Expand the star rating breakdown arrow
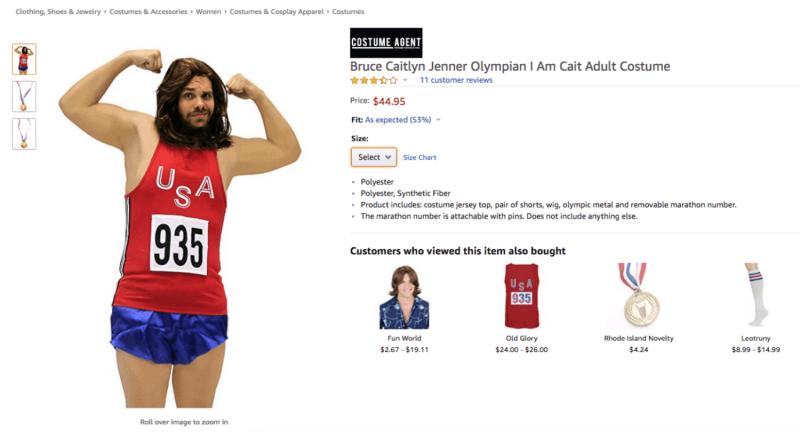The image size is (800, 445). point(406,80)
